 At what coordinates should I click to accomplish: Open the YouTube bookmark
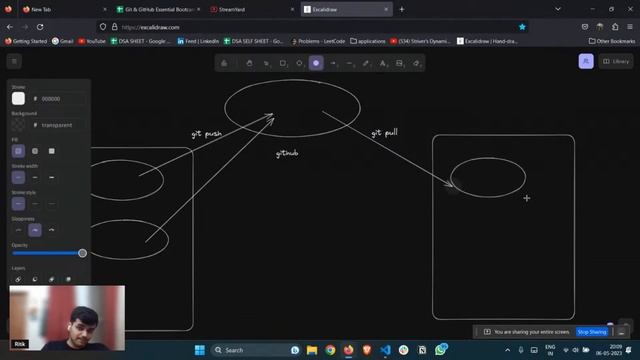tap(92, 41)
